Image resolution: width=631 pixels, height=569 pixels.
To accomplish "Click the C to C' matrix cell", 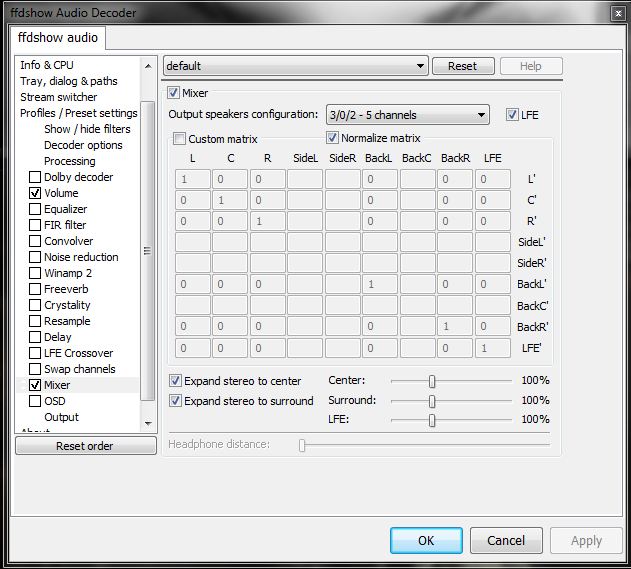I will pyautogui.click(x=230, y=200).
